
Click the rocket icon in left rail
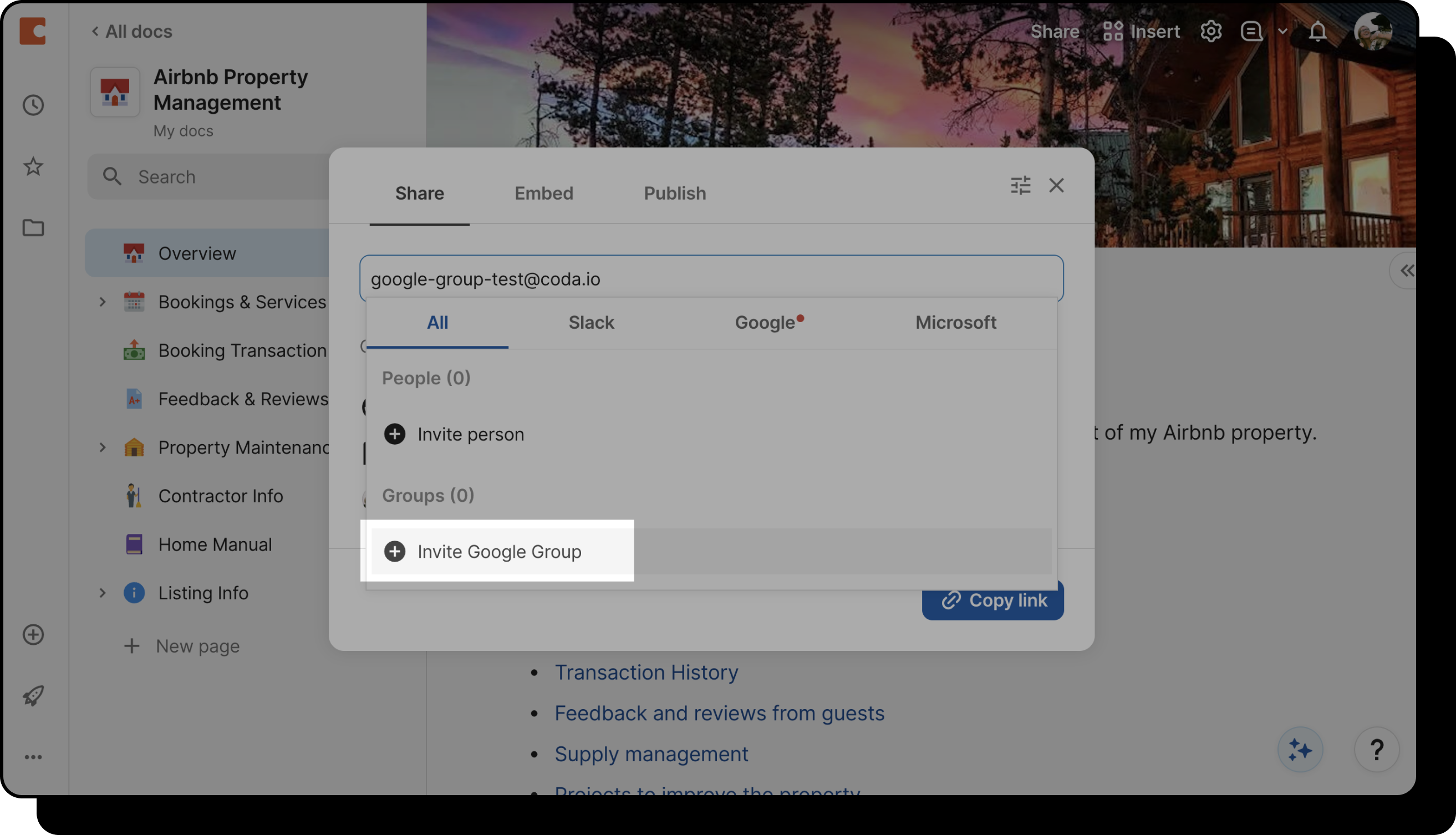(x=33, y=696)
